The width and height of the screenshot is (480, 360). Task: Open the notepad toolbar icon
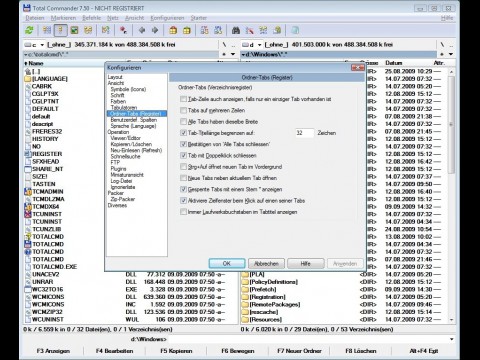(x=295, y=30)
